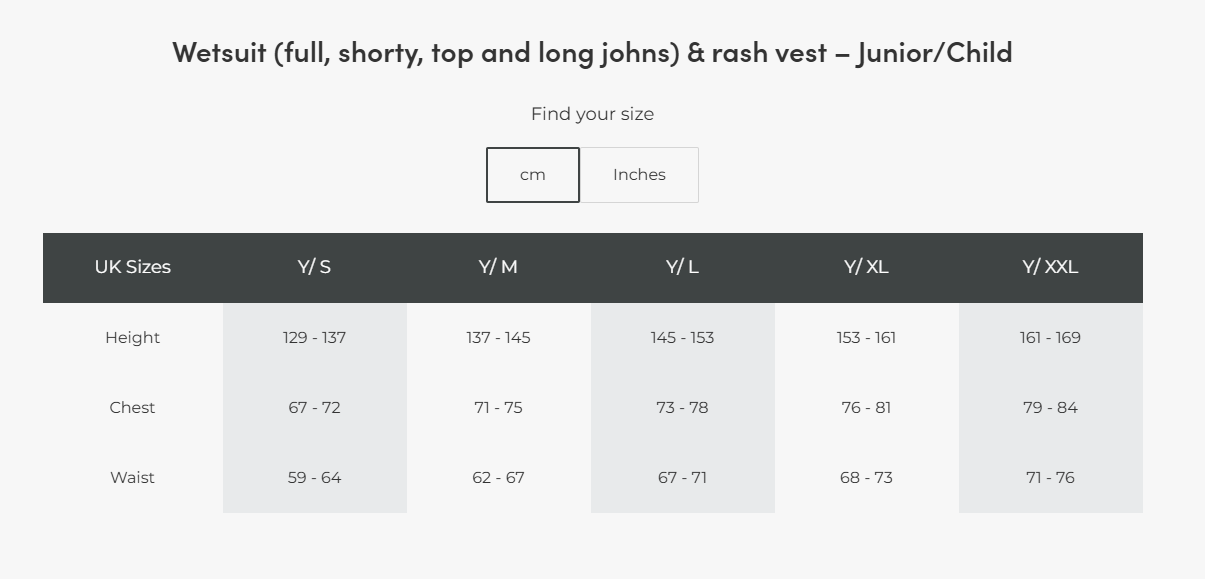Click the UK Sizes column header

coord(133,267)
